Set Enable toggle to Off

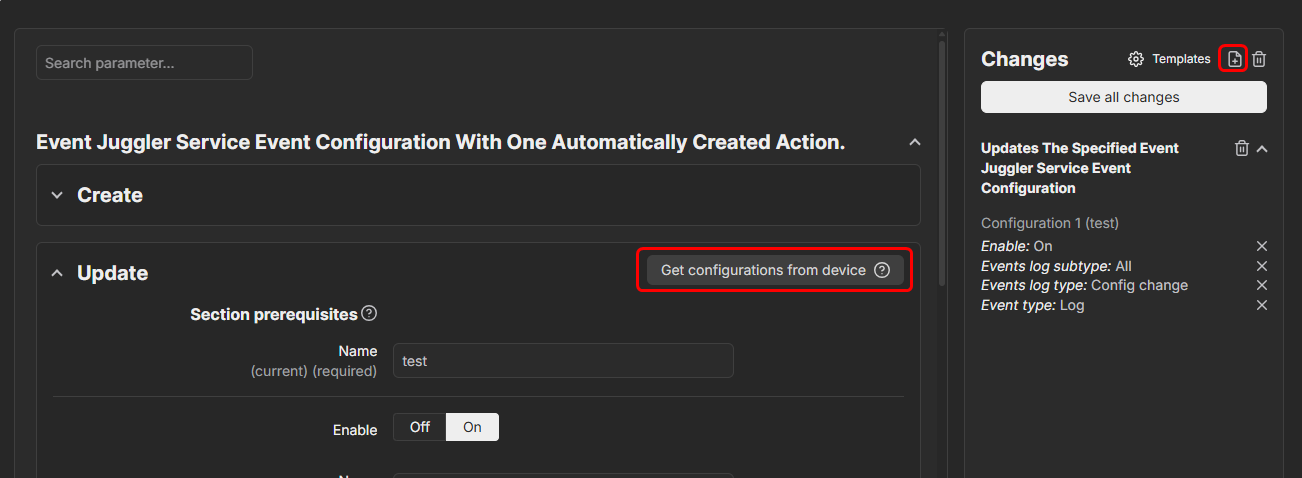click(x=420, y=427)
